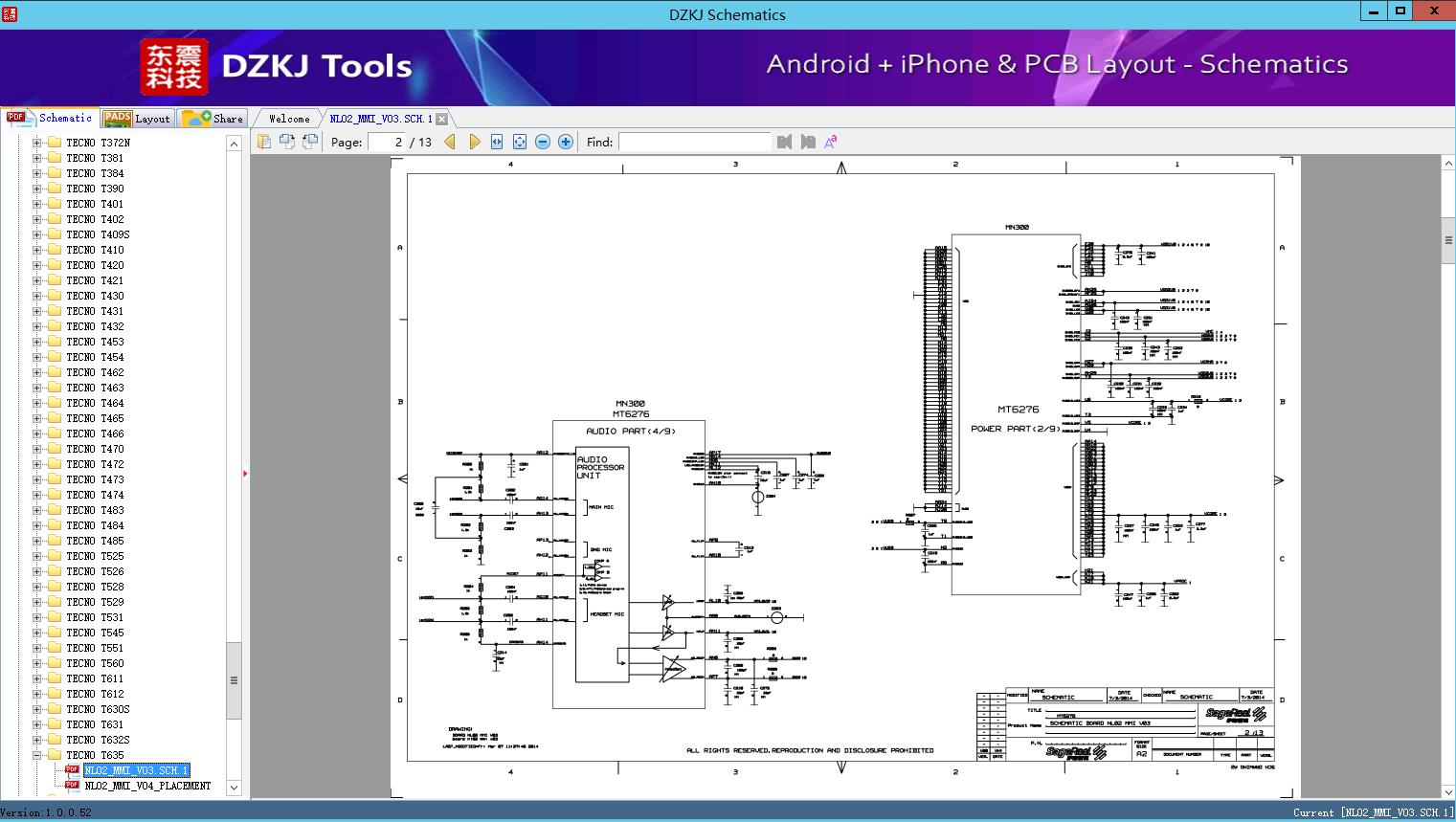1456x822 pixels.
Task: Click tree panel scroll down arrow
Action: (234, 788)
